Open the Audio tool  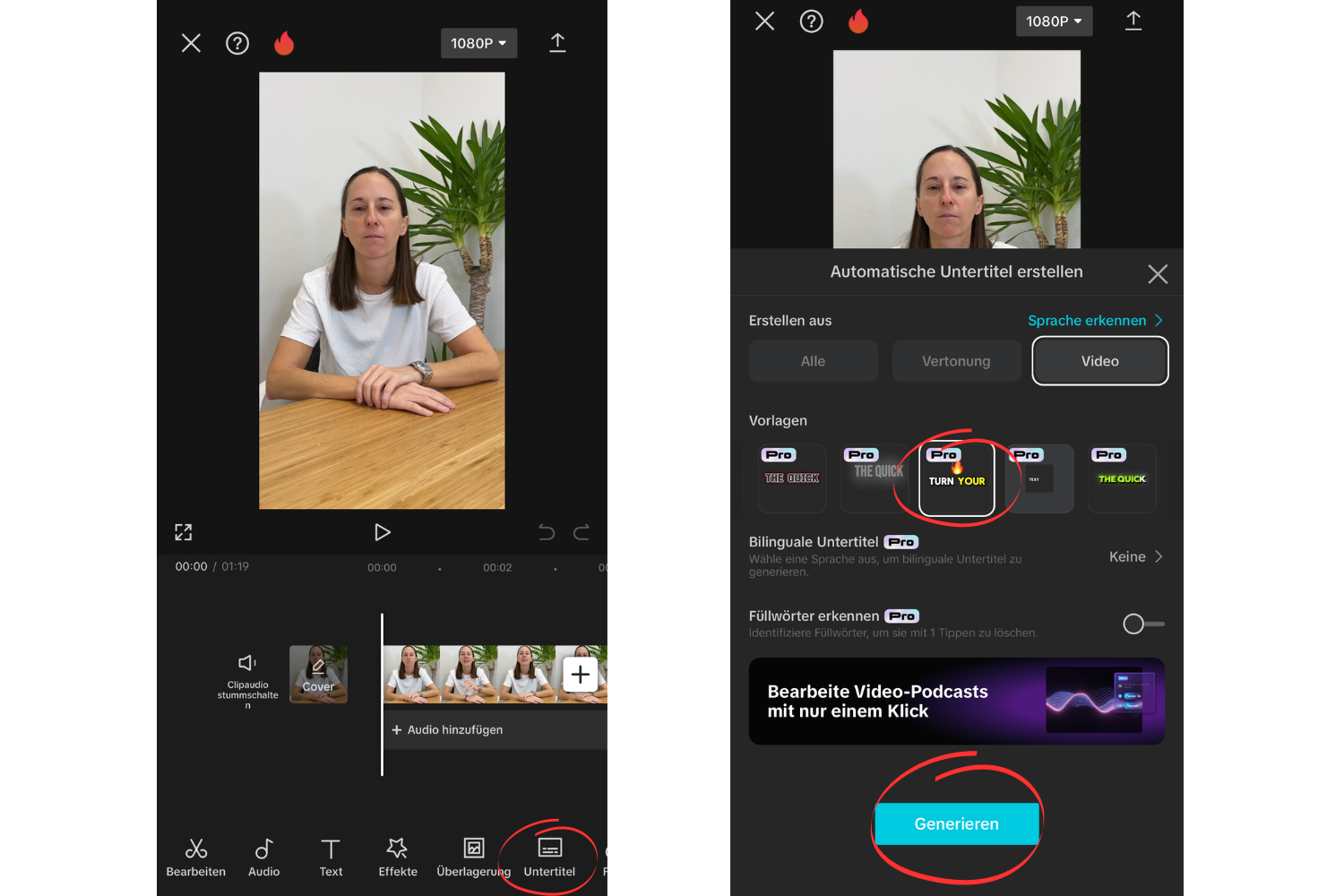(x=263, y=857)
